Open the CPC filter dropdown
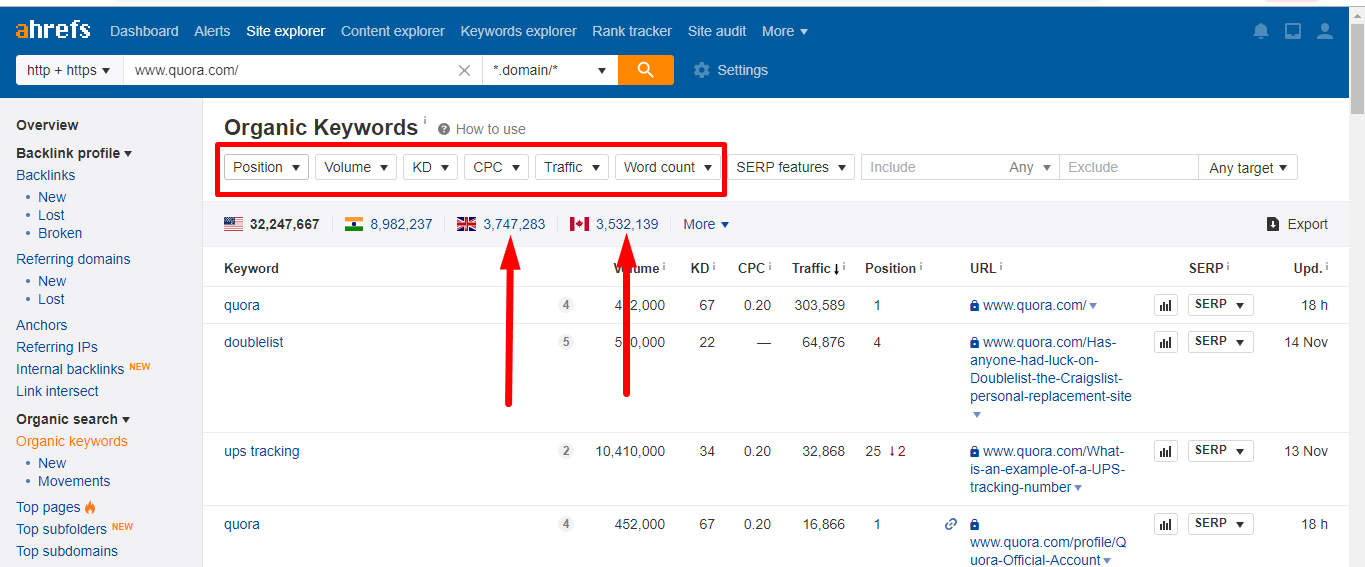This screenshot has width=1365, height=567. [496, 167]
